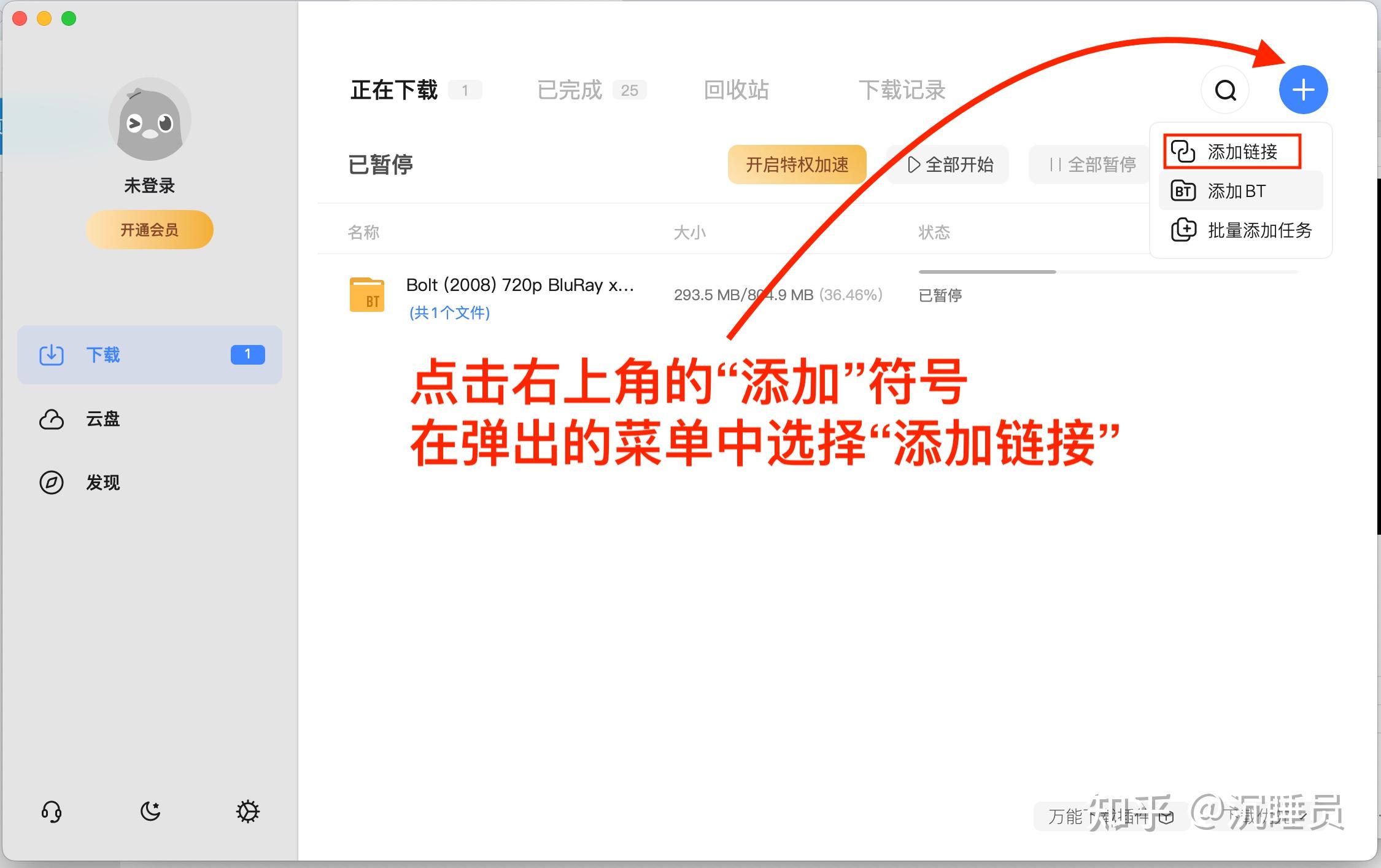Open customer support headset icon
The height and width of the screenshot is (868, 1381).
point(52,812)
